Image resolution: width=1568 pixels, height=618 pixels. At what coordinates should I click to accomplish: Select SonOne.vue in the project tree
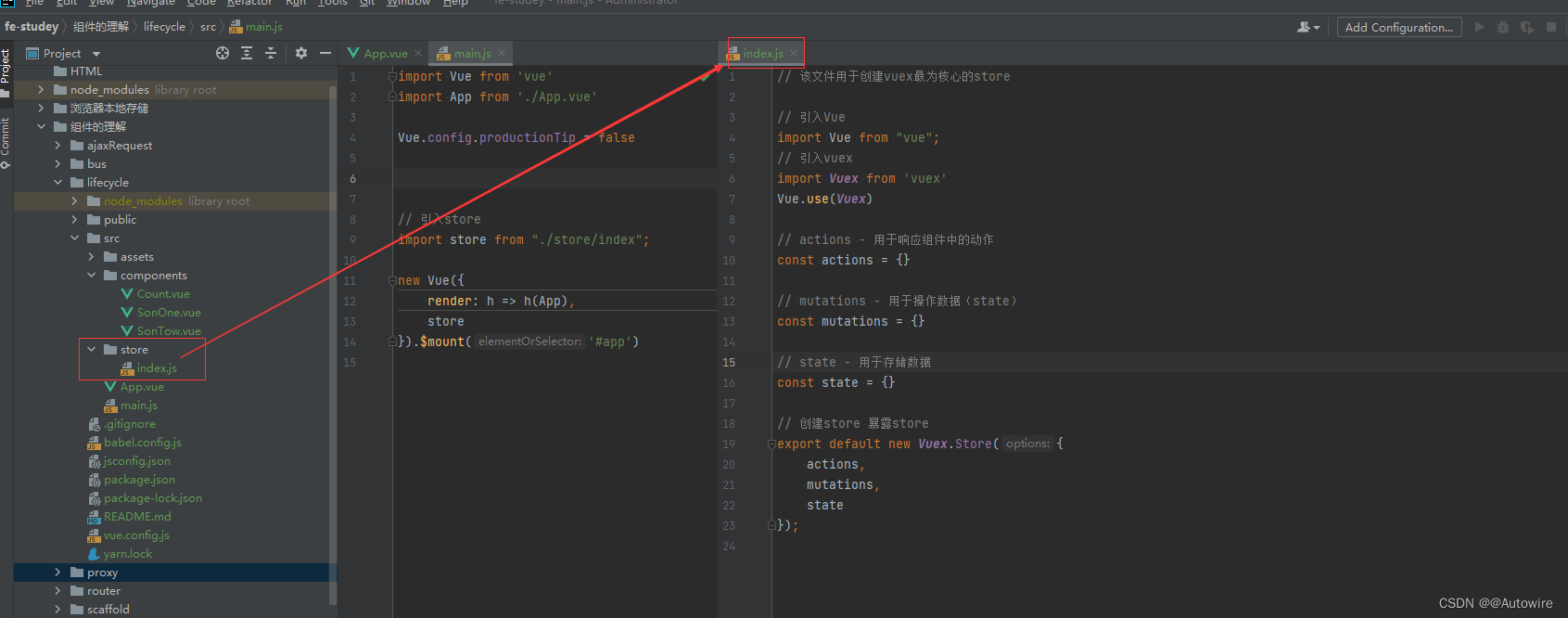coord(169,313)
